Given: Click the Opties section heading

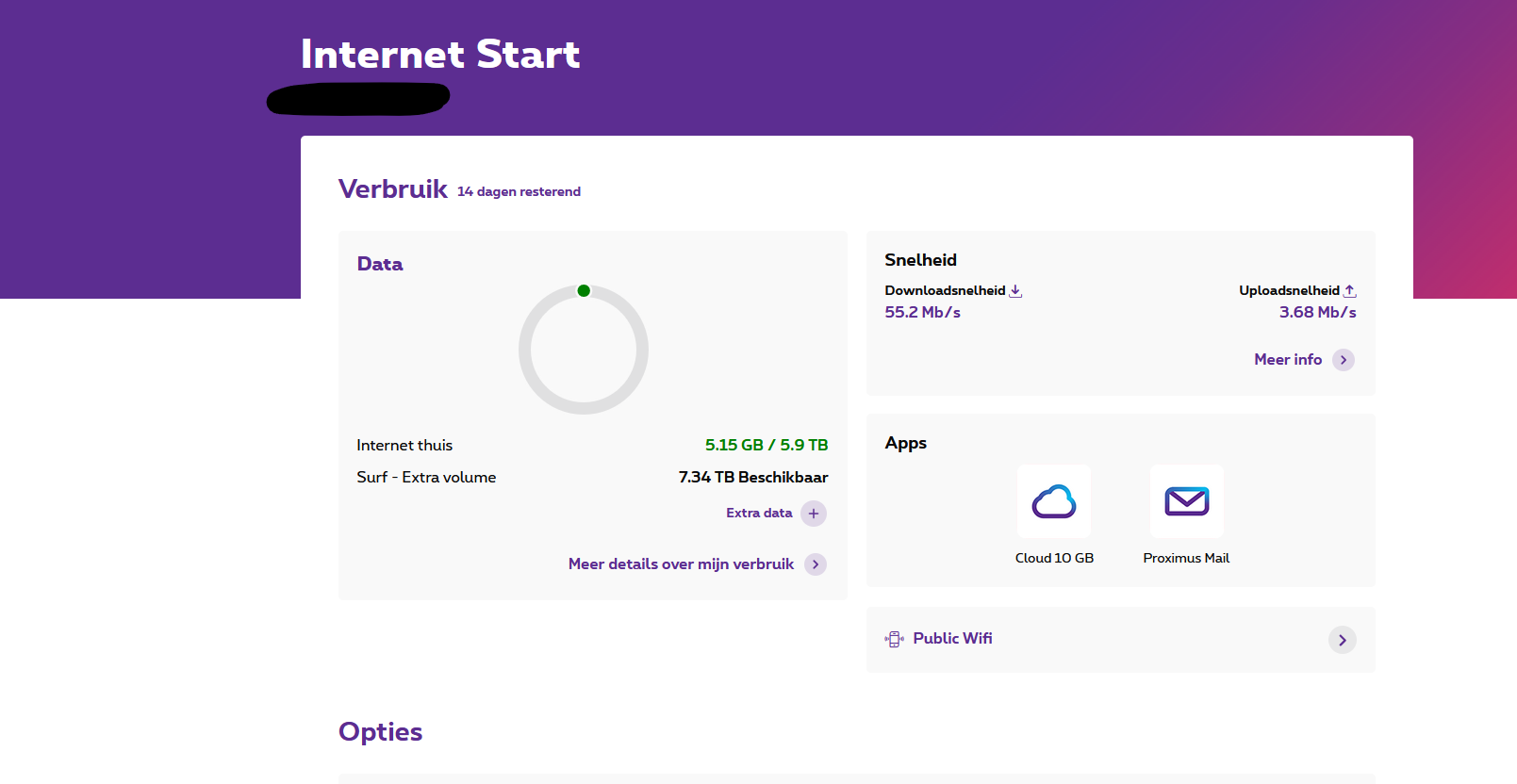Looking at the screenshot, I should [380, 732].
